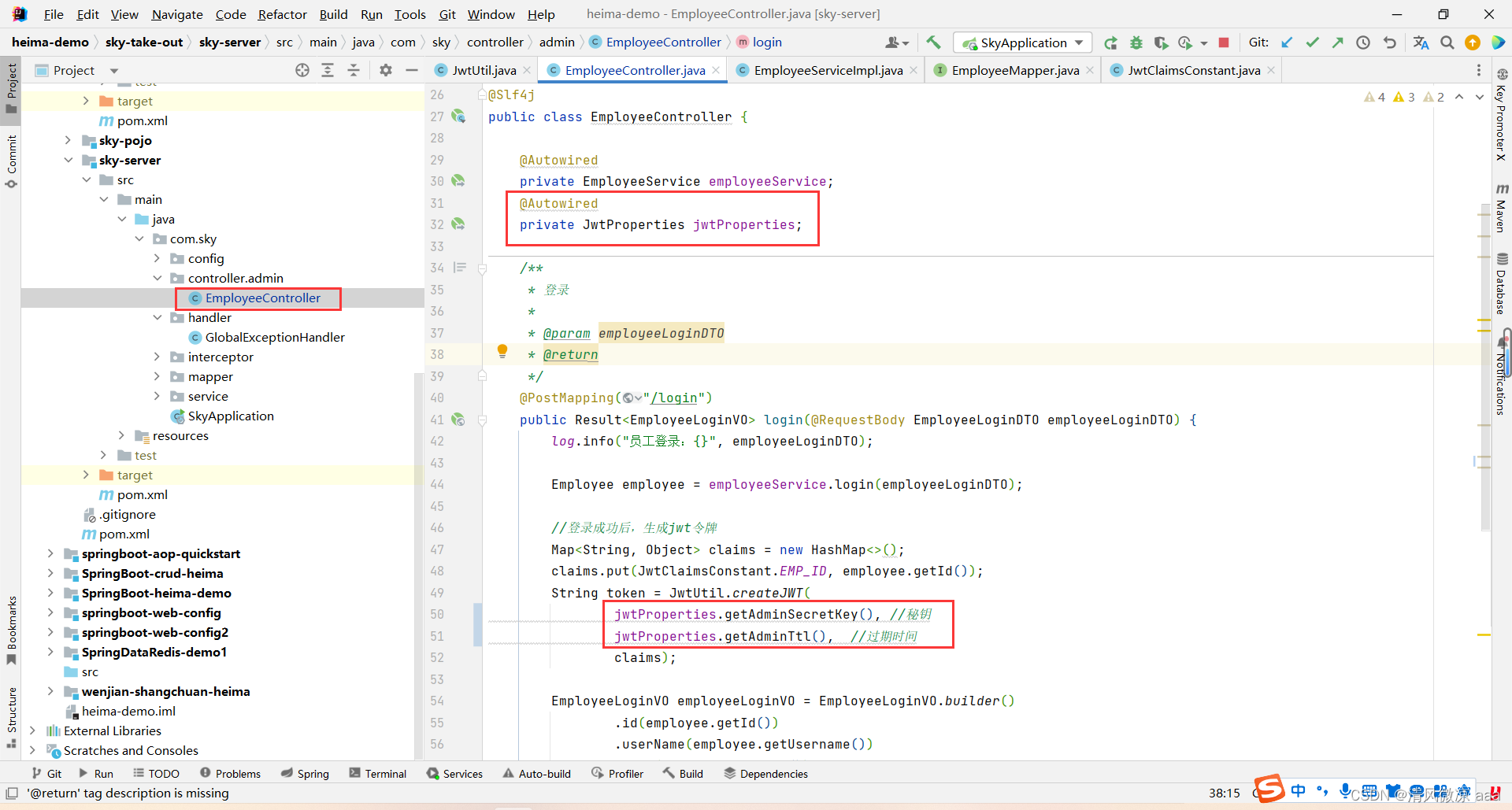This screenshot has height=810, width=1512.
Task: Expand the interceptor package
Action: click(157, 357)
